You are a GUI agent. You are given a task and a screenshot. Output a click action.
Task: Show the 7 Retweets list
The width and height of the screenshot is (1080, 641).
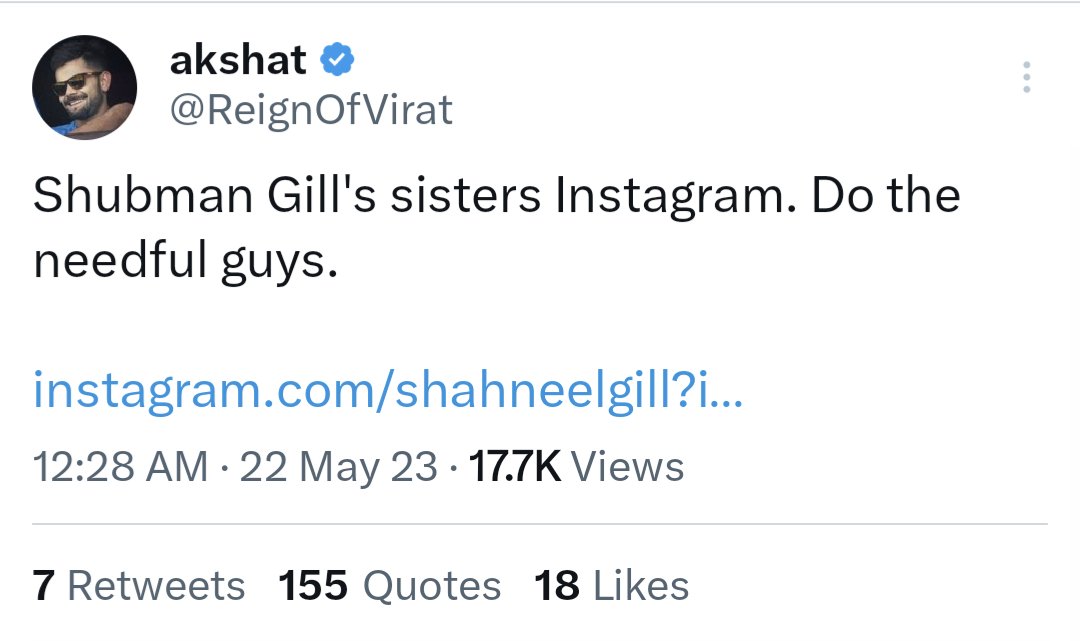pyautogui.click(x=139, y=586)
